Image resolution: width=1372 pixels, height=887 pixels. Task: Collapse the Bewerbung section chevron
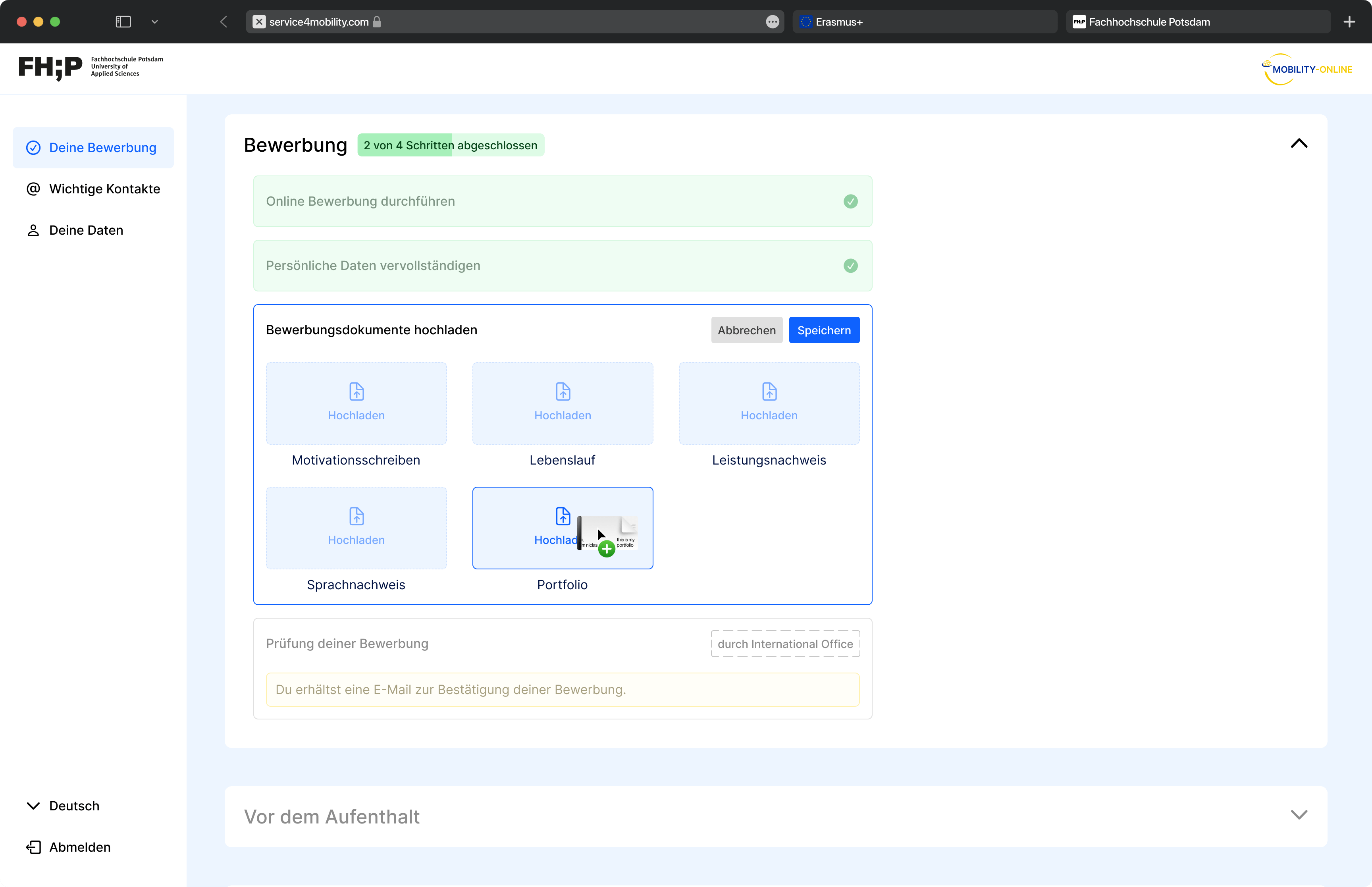coord(1299,143)
